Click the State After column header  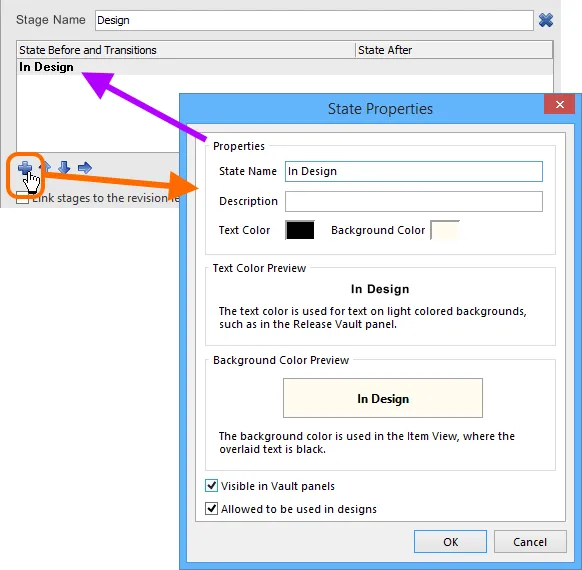(x=454, y=50)
